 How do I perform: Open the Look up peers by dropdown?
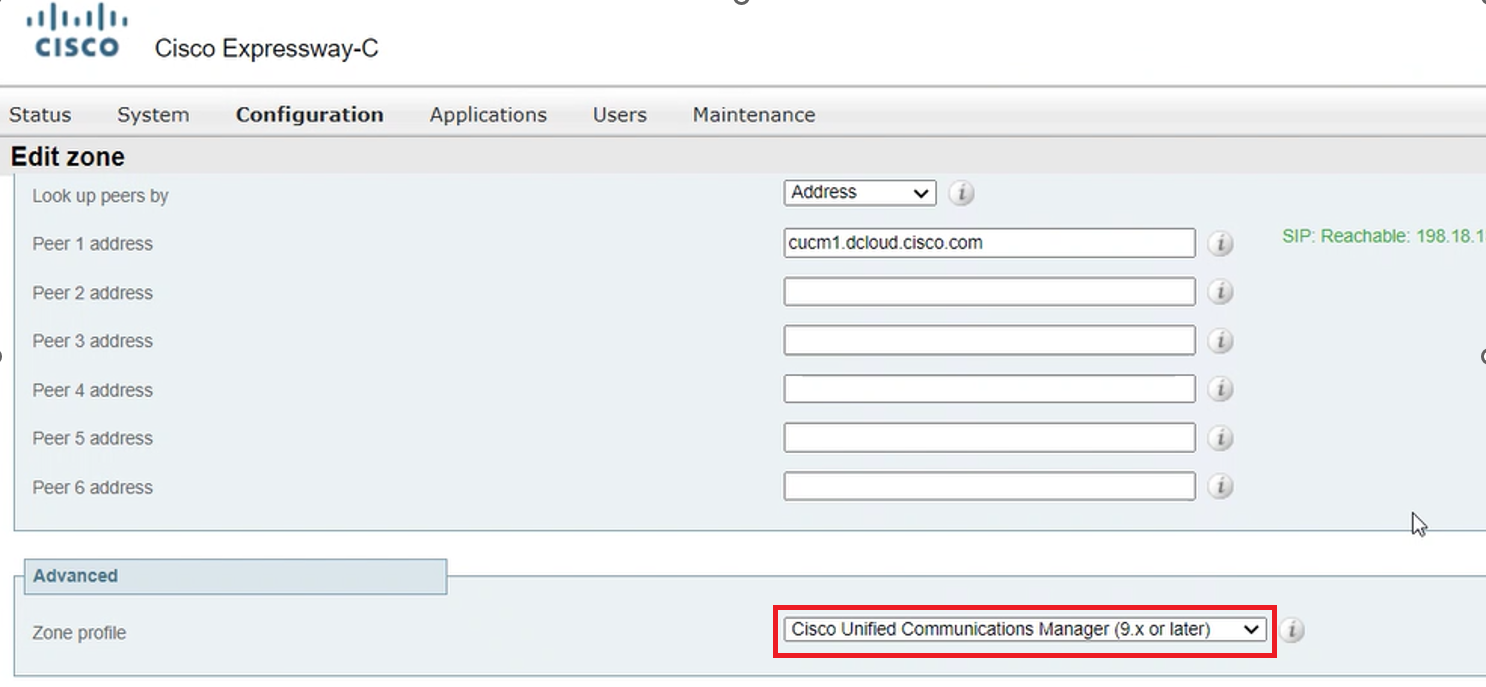859,193
